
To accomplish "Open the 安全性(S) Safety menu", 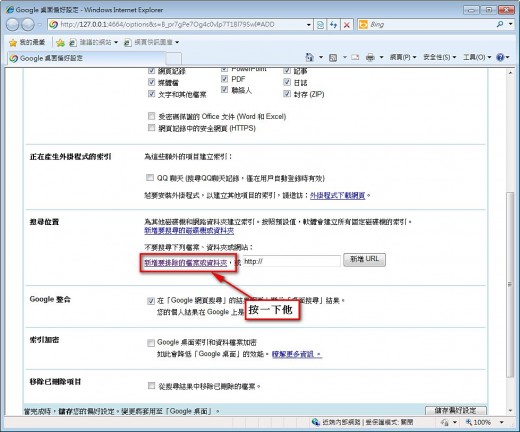I will [x=439, y=57].
